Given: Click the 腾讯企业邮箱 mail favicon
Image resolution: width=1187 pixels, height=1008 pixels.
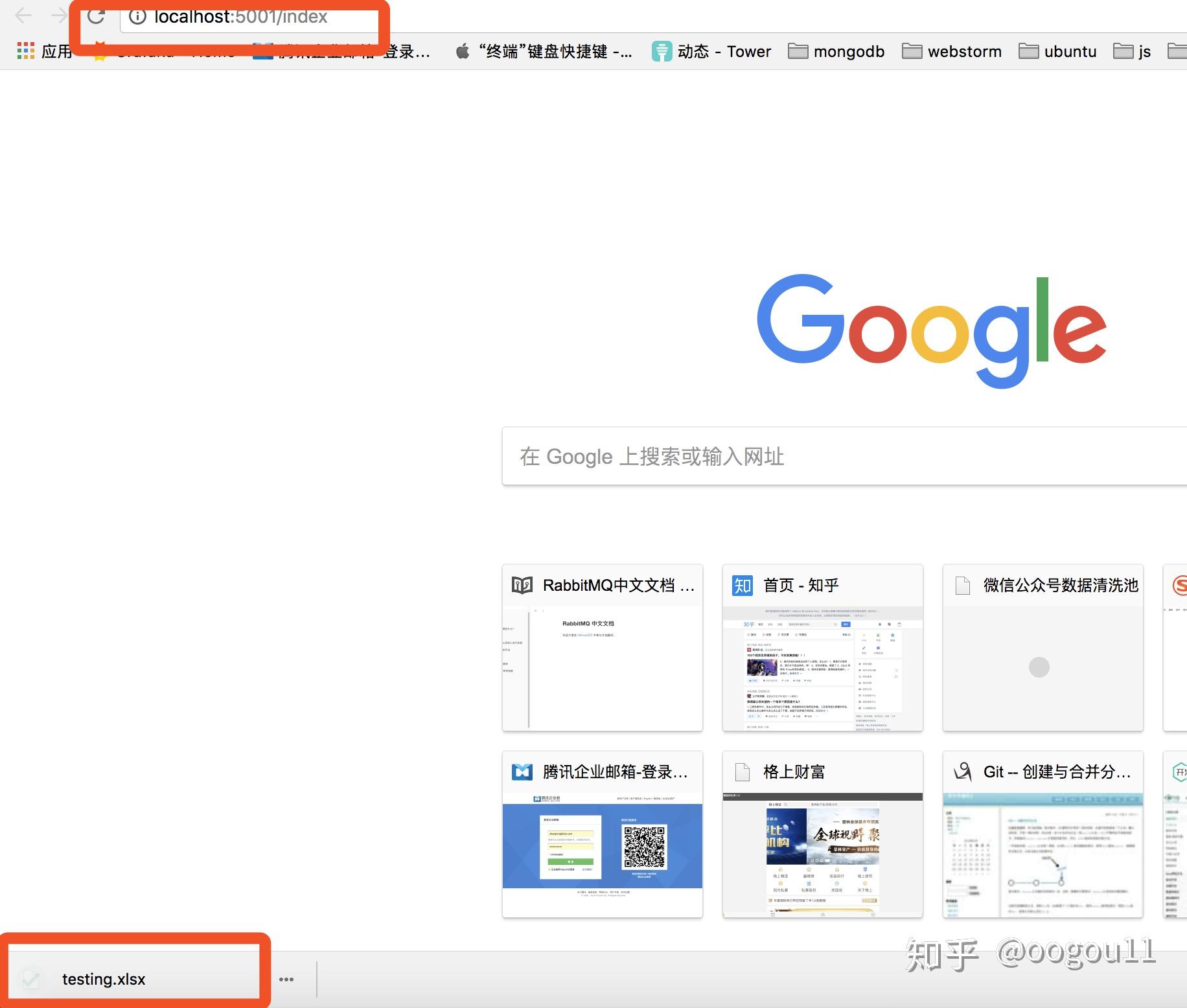Looking at the screenshot, I should pos(522,772).
